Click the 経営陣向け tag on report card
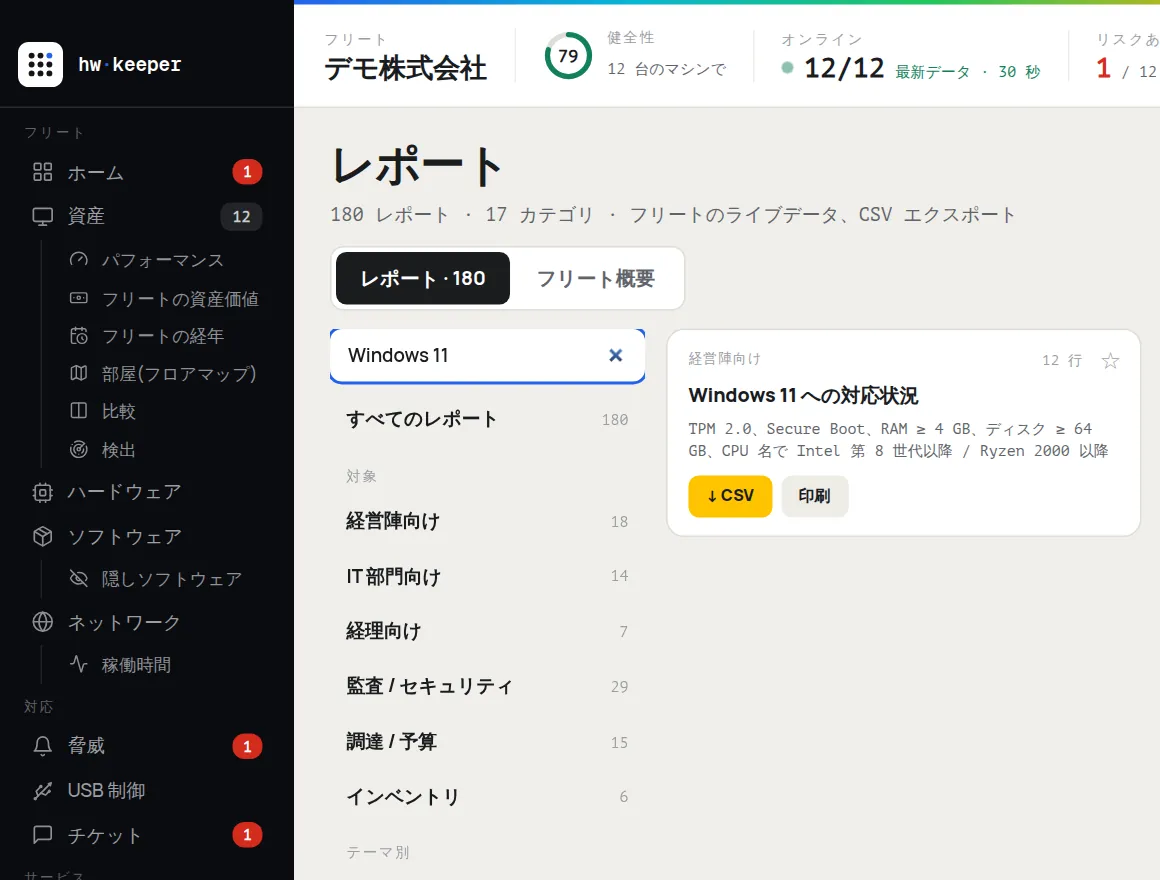Screen dimensions: 1160x880 [724, 359]
